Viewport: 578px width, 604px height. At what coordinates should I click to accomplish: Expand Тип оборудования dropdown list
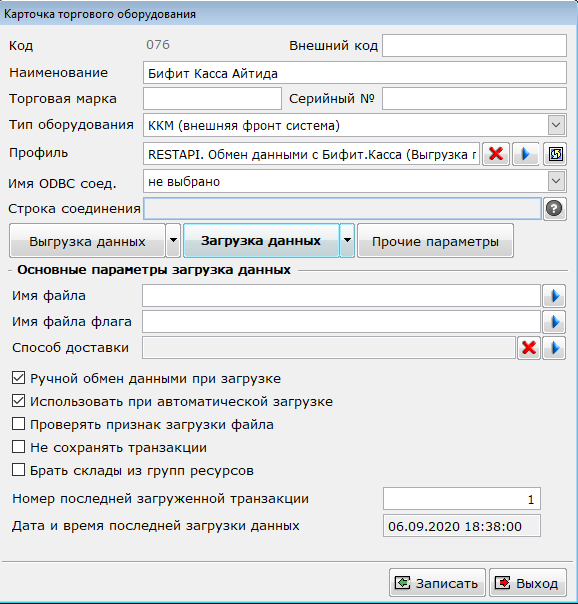pos(556,125)
